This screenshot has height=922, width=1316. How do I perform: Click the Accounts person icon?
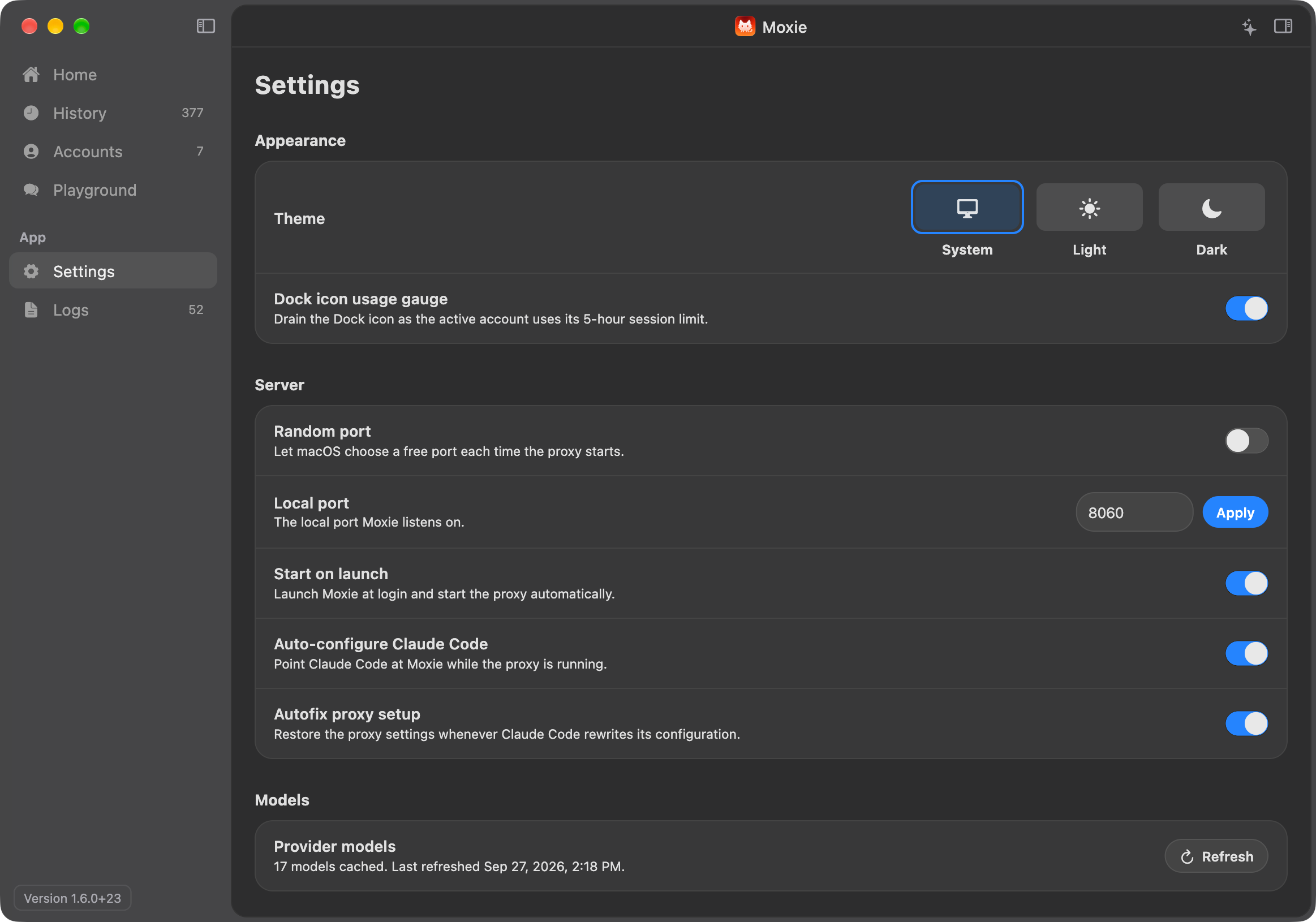31,151
